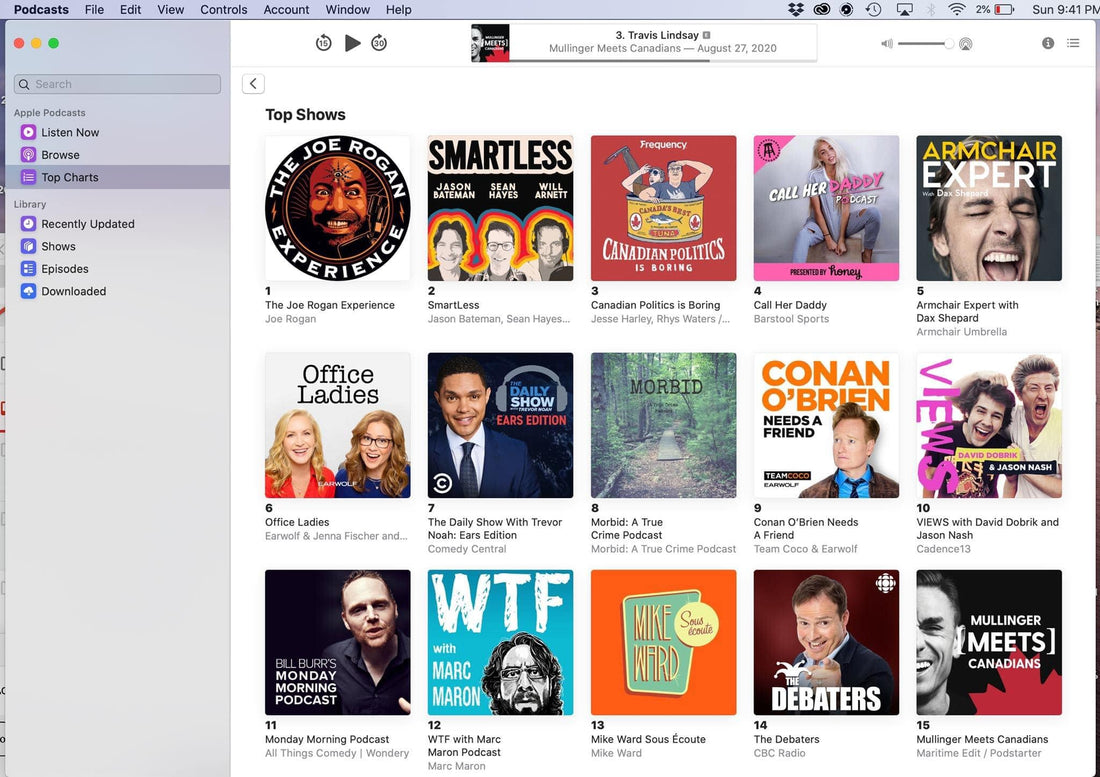The height and width of the screenshot is (777, 1100).
Task: Go back using the chevron button
Action: tap(253, 84)
